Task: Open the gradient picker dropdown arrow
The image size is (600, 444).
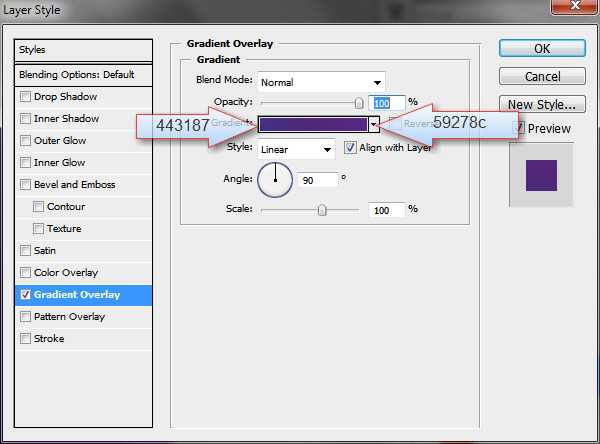Action: (373, 125)
